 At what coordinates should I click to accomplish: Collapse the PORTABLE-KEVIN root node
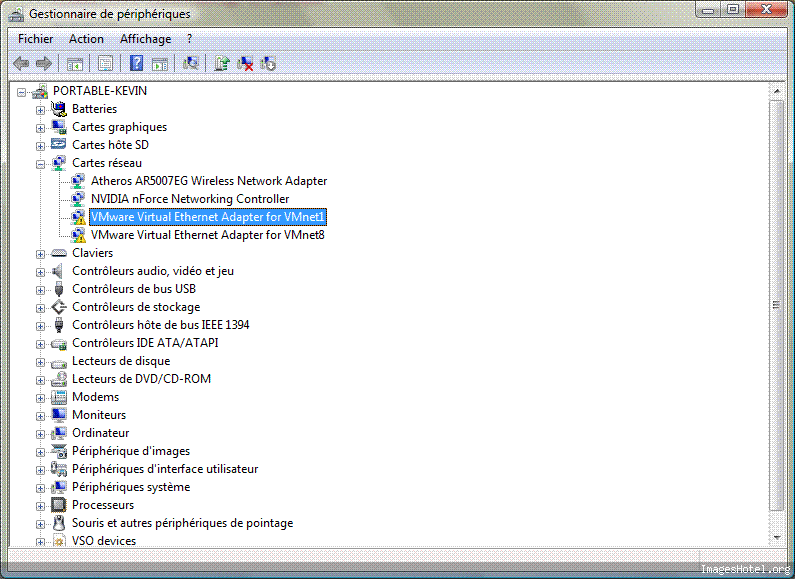(21, 92)
